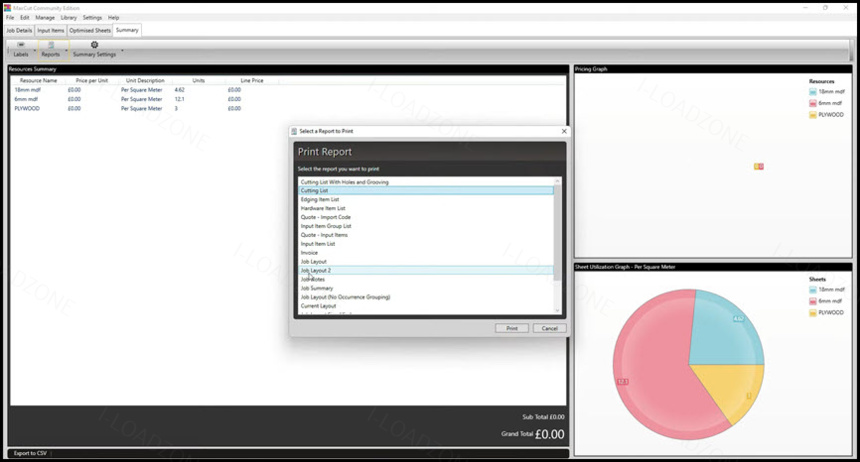Click the Line Price column header

tap(252, 80)
